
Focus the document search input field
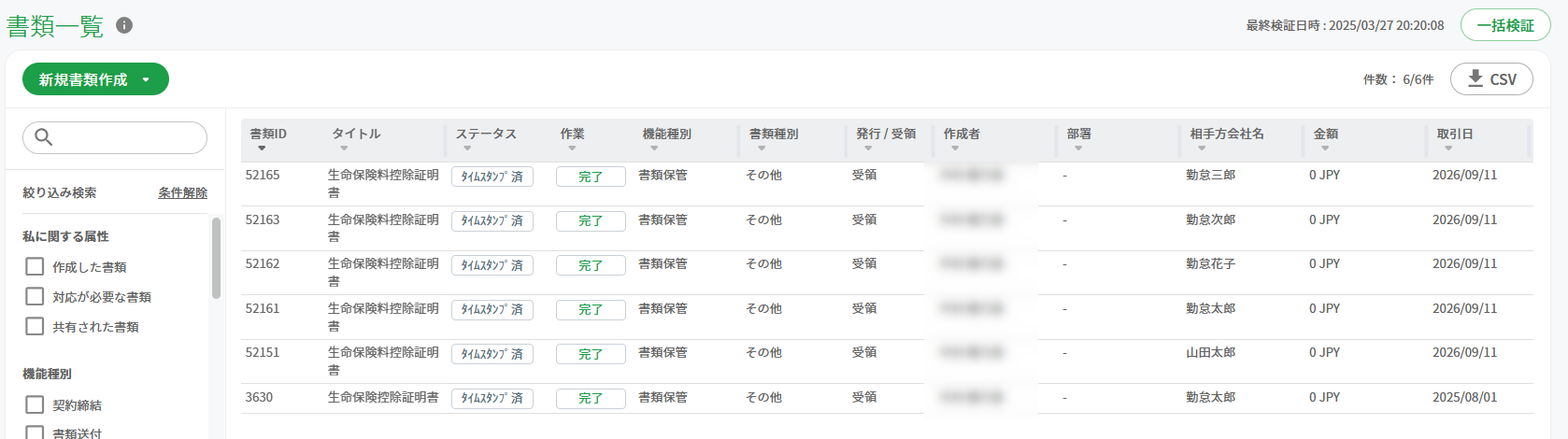[x=115, y=137]
